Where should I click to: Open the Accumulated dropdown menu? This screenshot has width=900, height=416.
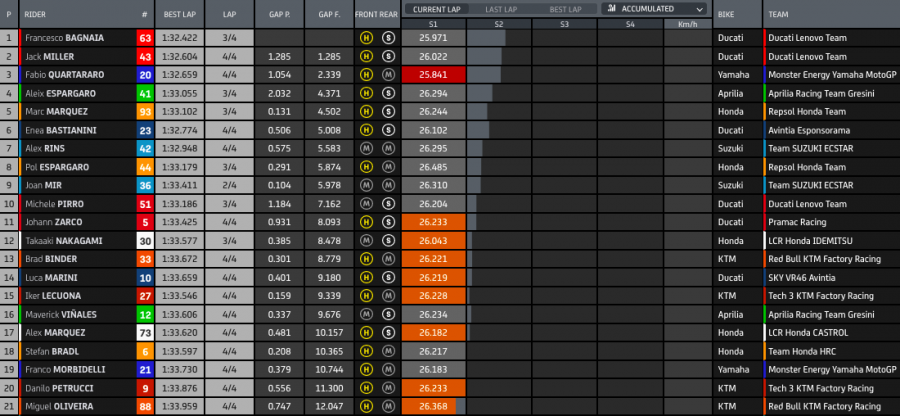click(x=655, y=9)
